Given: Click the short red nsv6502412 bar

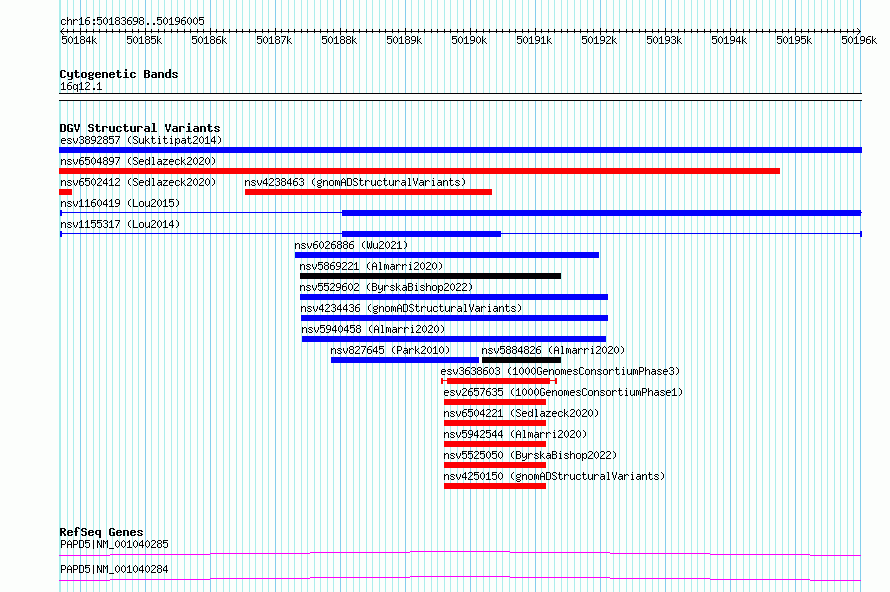Looking at the screenshot, I should click(65, 192).
